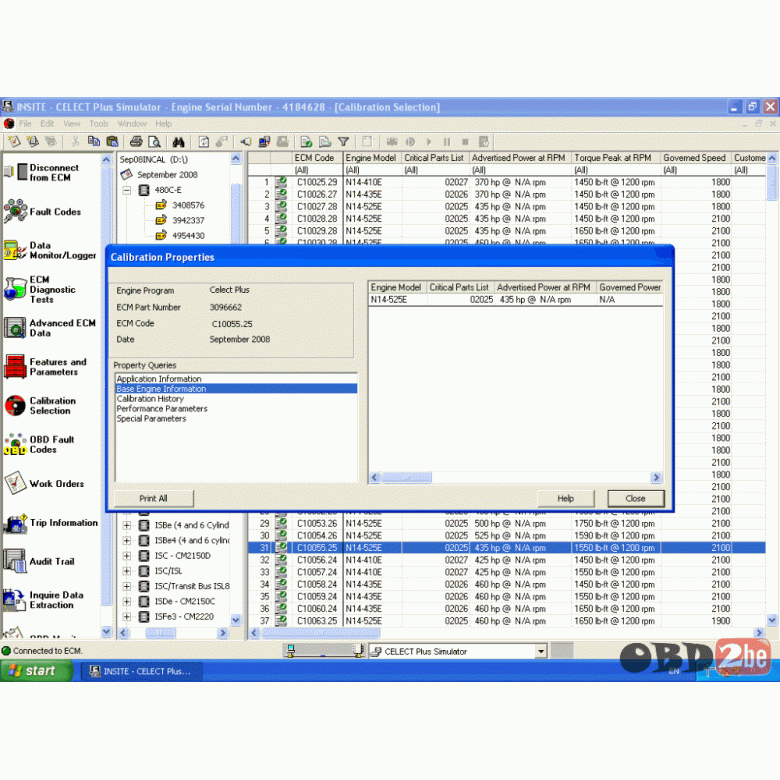Screen dimensions: 780x780
Task: Click the Print toolbar icon
Action: coord(136,142)
